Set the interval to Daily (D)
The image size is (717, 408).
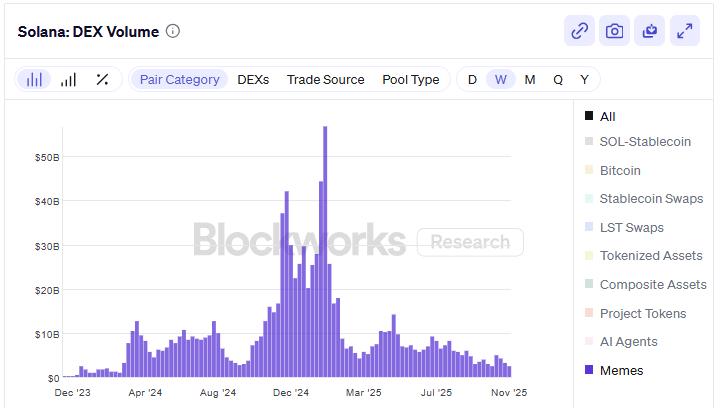tap(472, 79)
